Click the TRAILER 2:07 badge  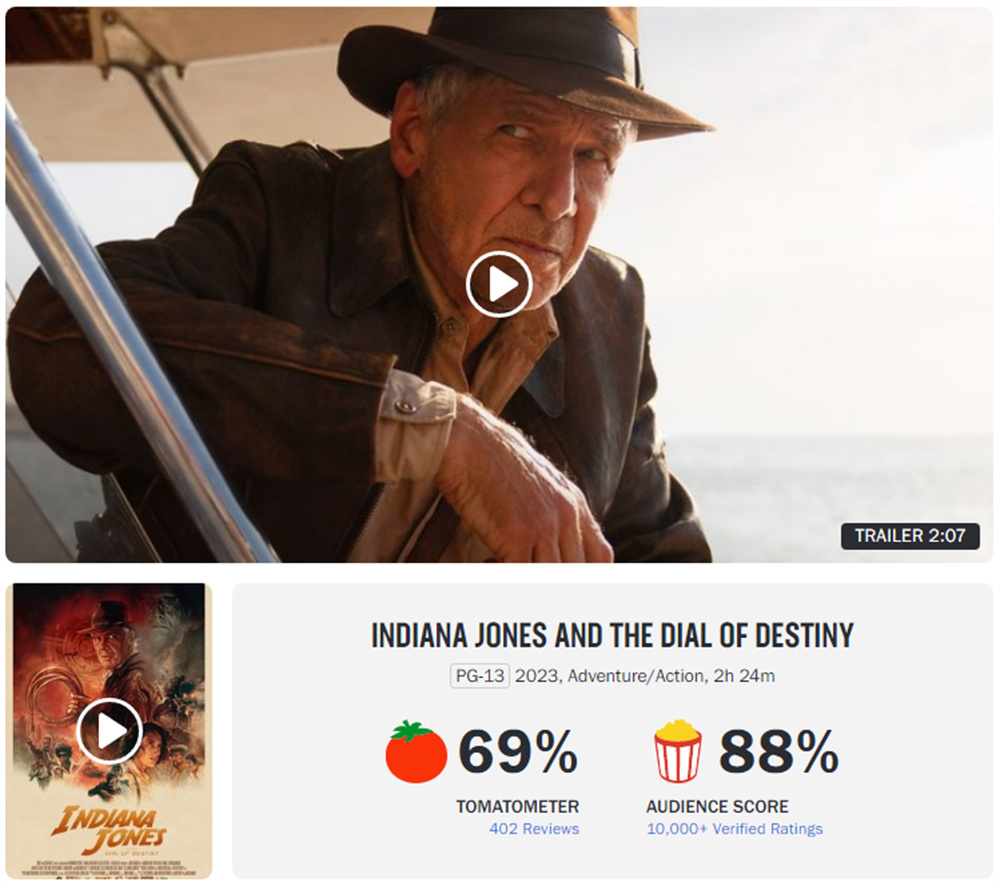[x=910, y=536]
